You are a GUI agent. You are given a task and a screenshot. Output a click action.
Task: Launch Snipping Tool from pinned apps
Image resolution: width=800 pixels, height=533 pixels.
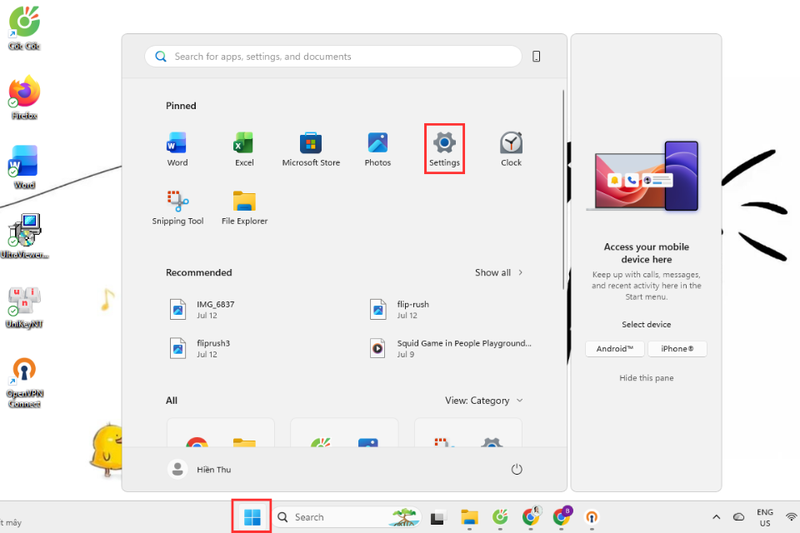(178, 208)
